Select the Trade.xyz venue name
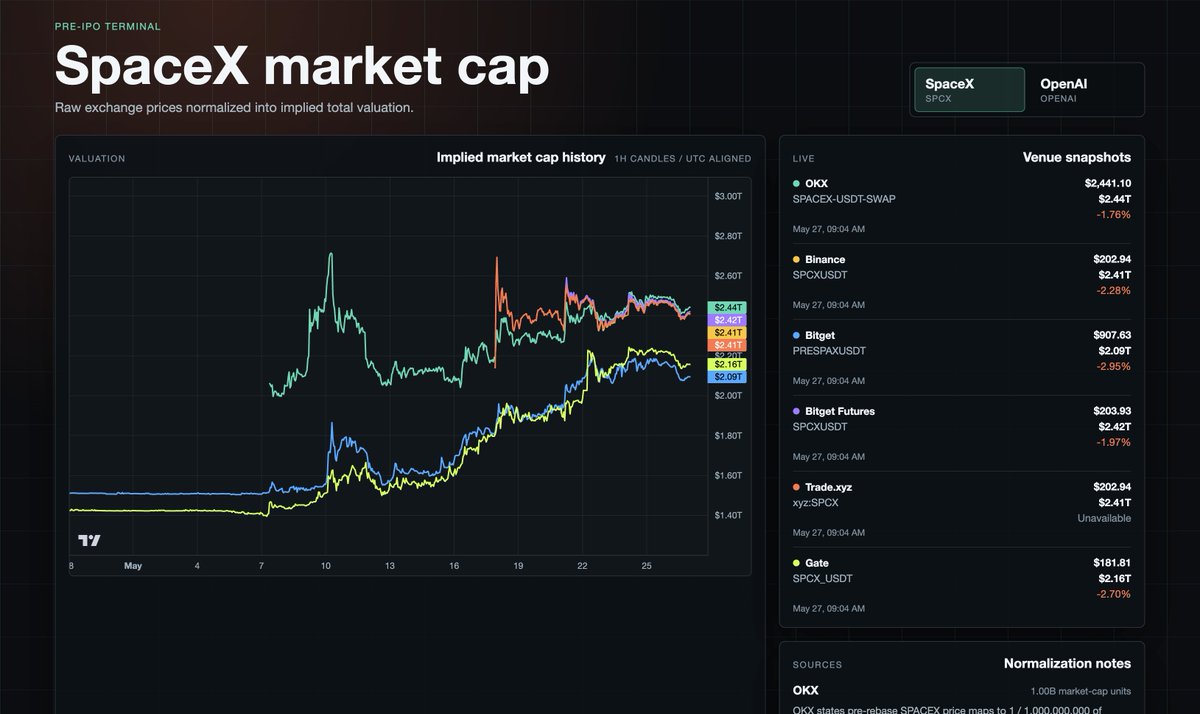This screenshot has height=714, width=1200. click(x=829, y=488)
